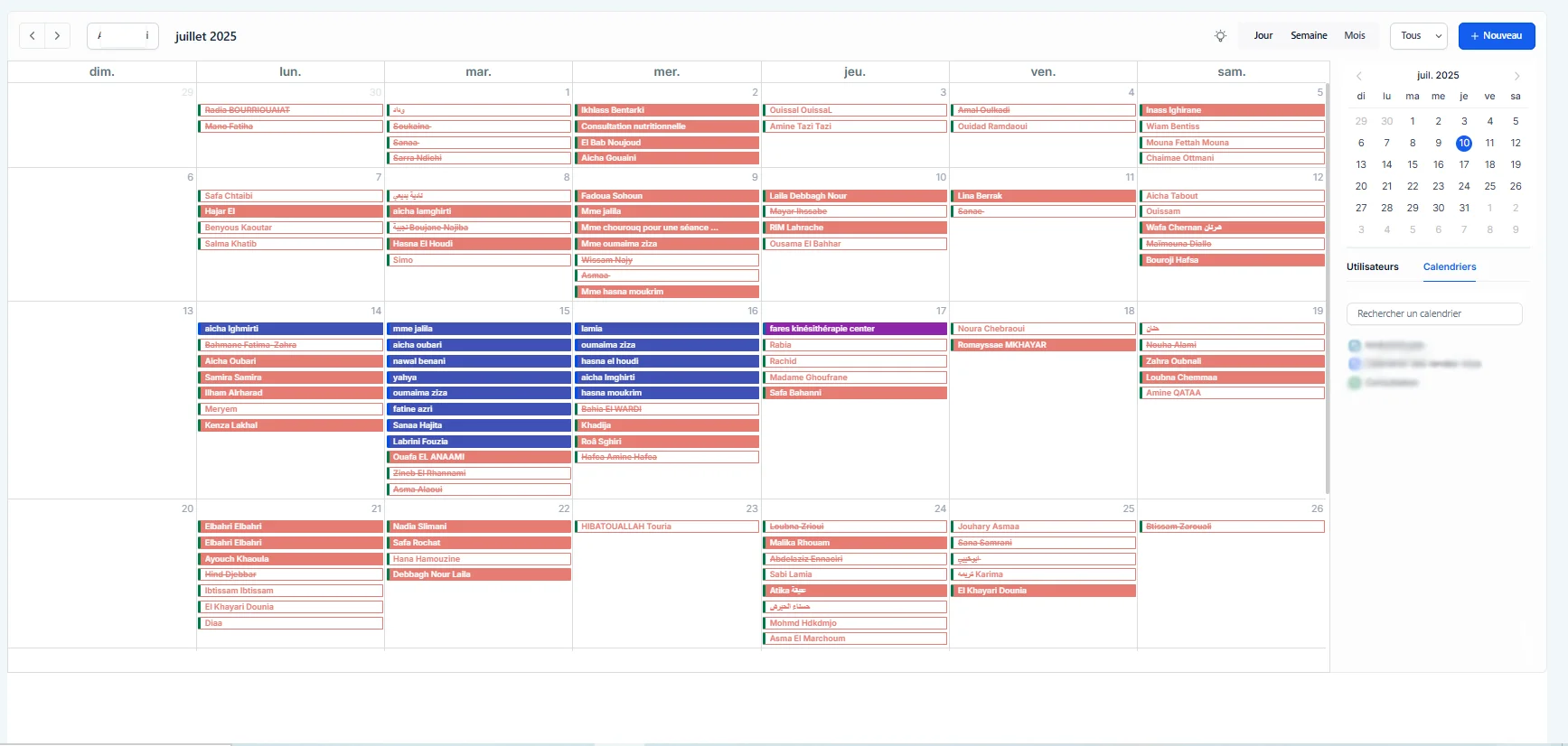Click the mini calendar previous month chevron
1568x746 pixels.
click(1358, 76)
